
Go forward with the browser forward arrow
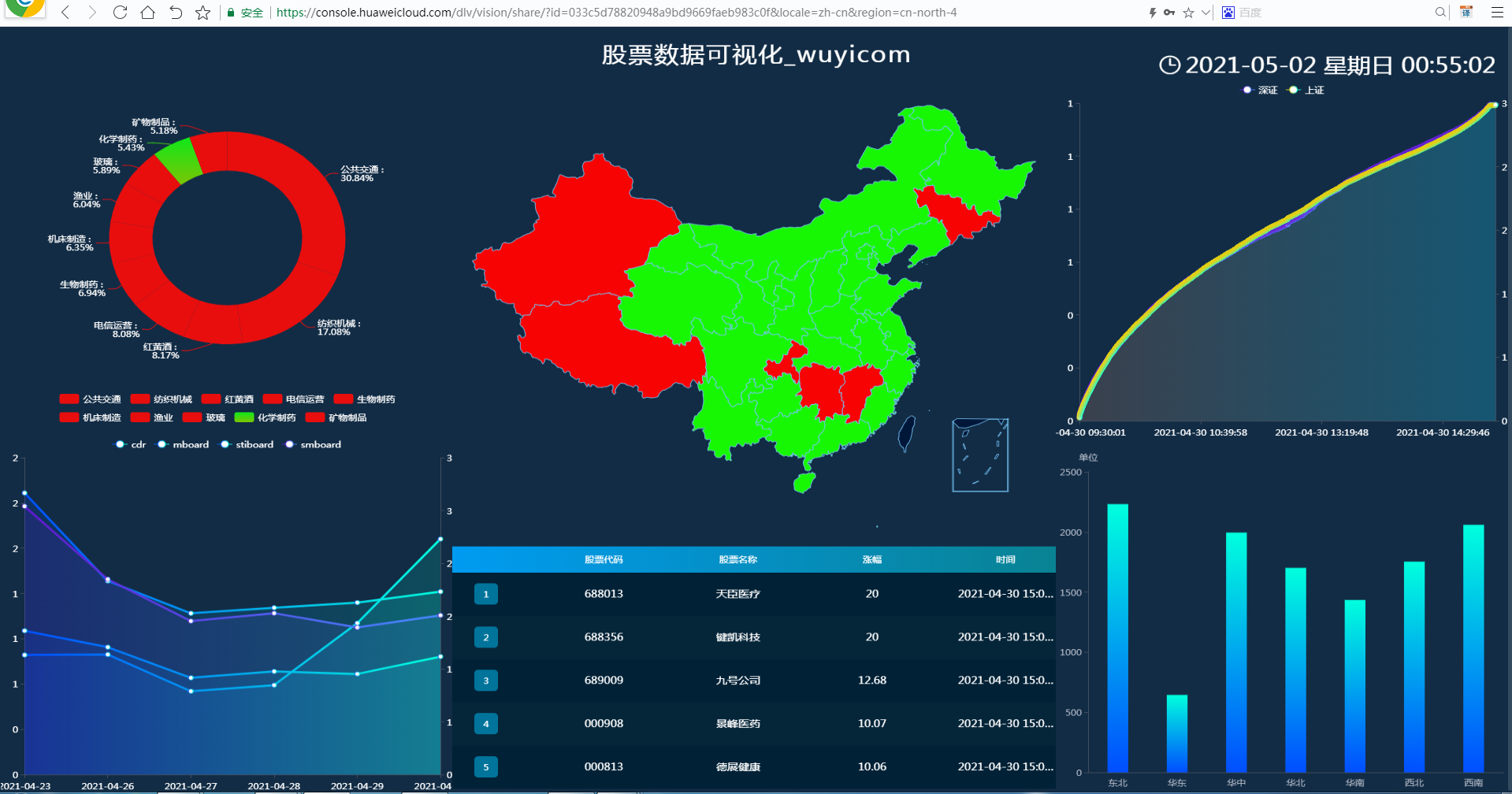coord(92,13)
